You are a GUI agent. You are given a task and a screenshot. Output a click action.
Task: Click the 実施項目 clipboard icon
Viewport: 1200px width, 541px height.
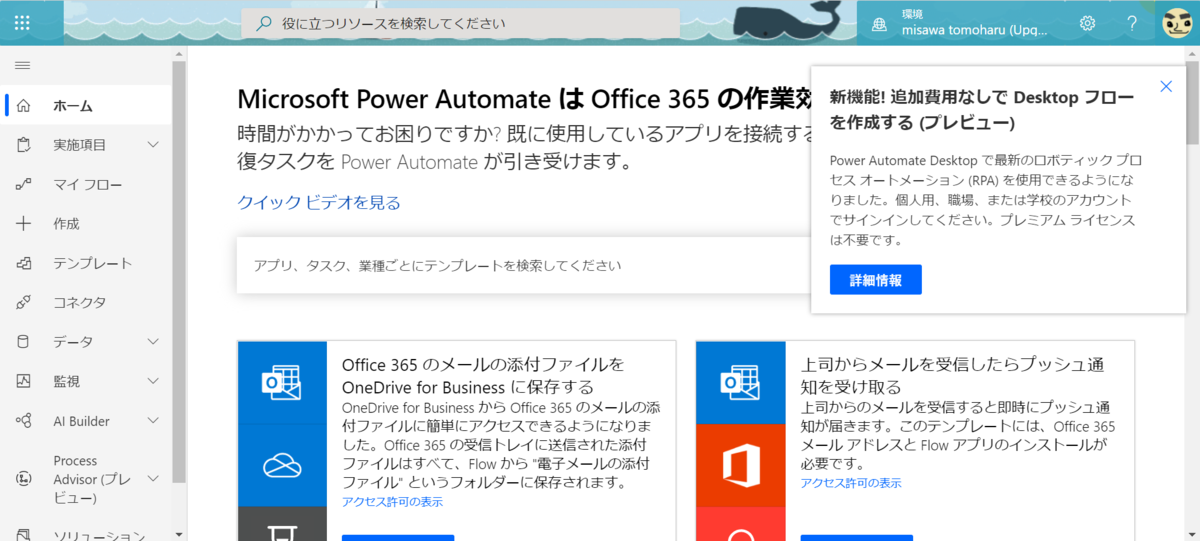[x=24, y=145]
